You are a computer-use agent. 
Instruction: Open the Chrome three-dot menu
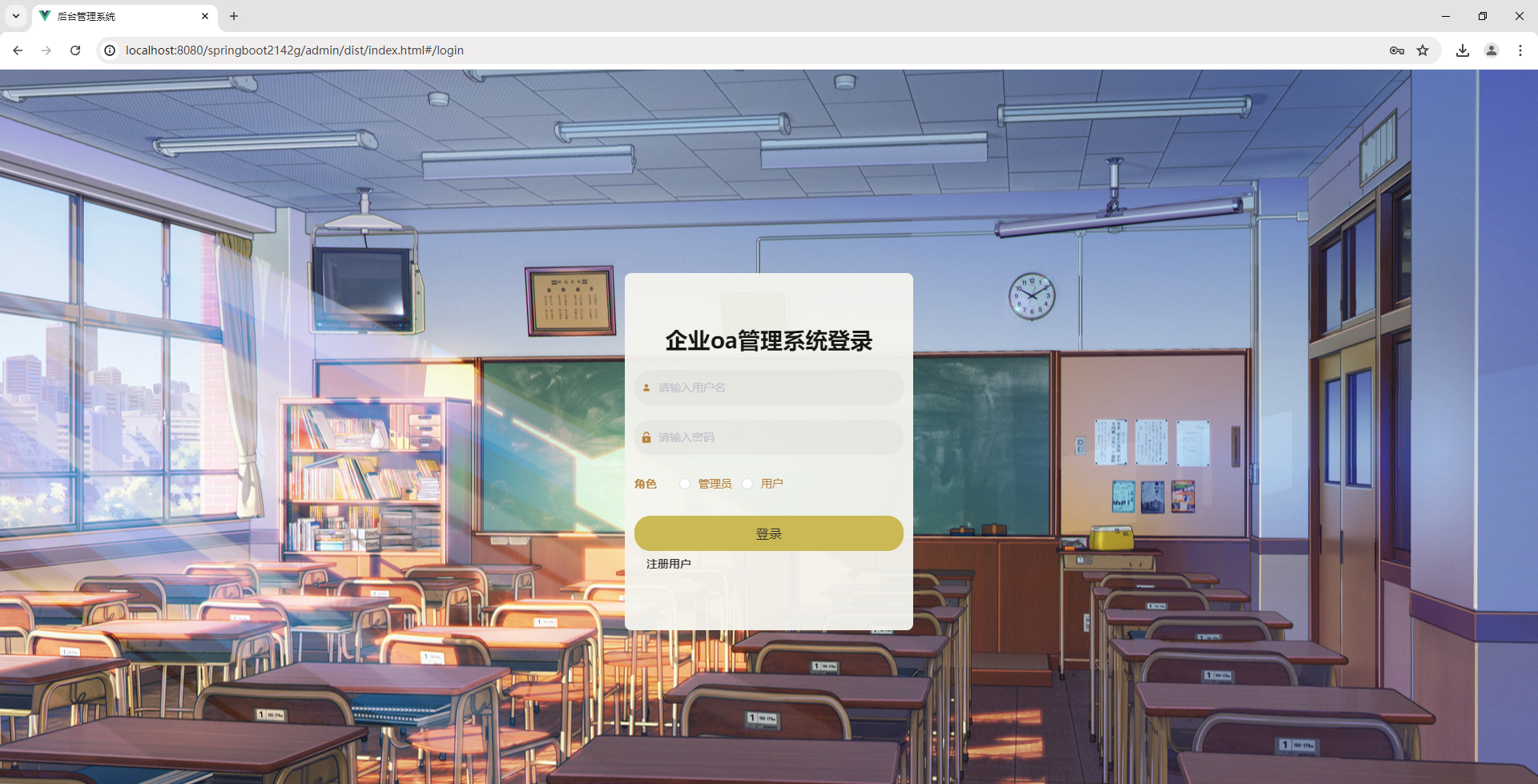pyautogui.click(x=1520, y=50)
